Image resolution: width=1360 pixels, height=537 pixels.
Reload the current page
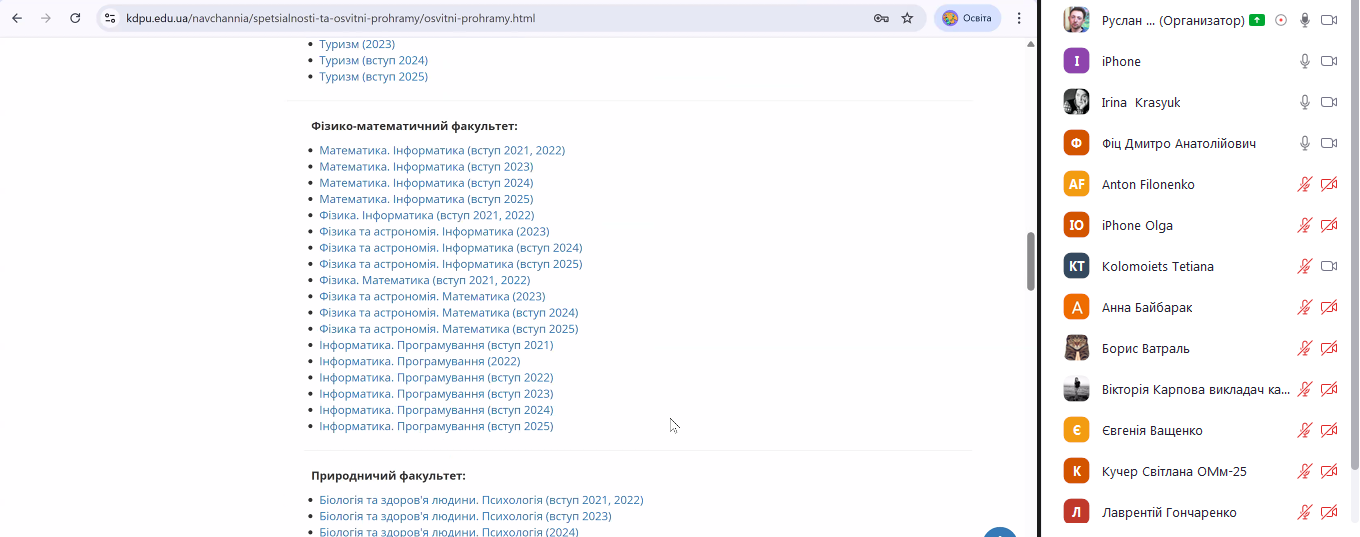(x=75, y=18)
